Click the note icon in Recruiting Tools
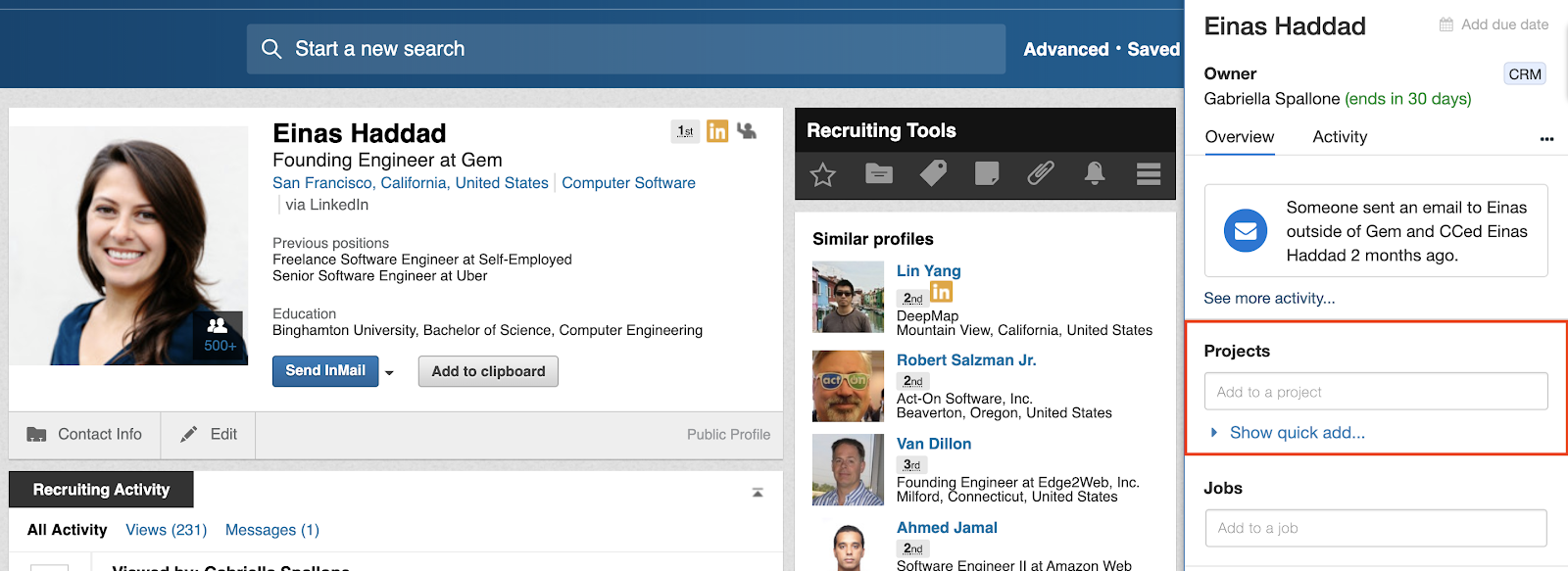The height and width of the screenshot is (571, 1568). tap(987, 174)
